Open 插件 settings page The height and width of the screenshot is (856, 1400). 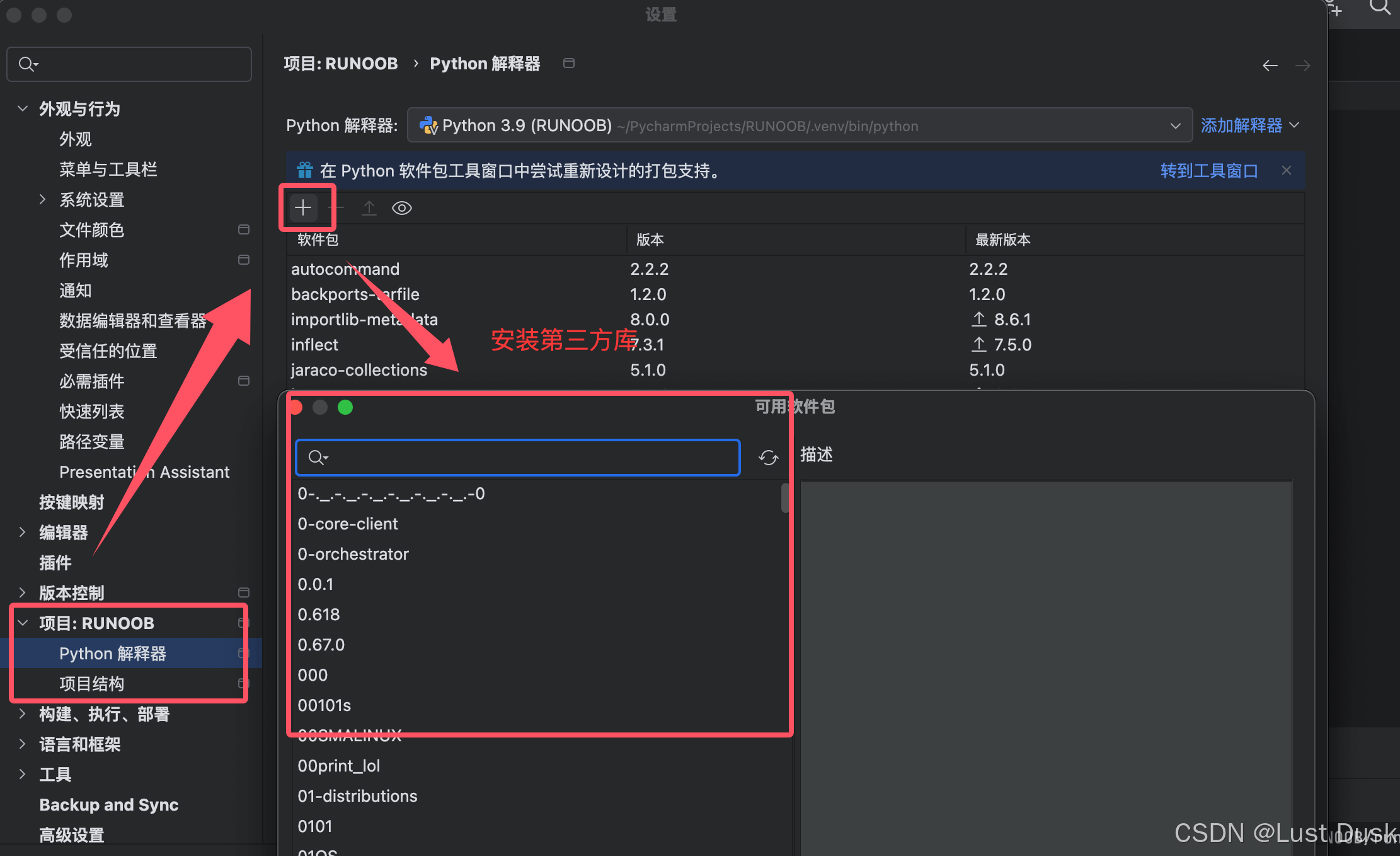pyautogui.click(x=55, y=562)
